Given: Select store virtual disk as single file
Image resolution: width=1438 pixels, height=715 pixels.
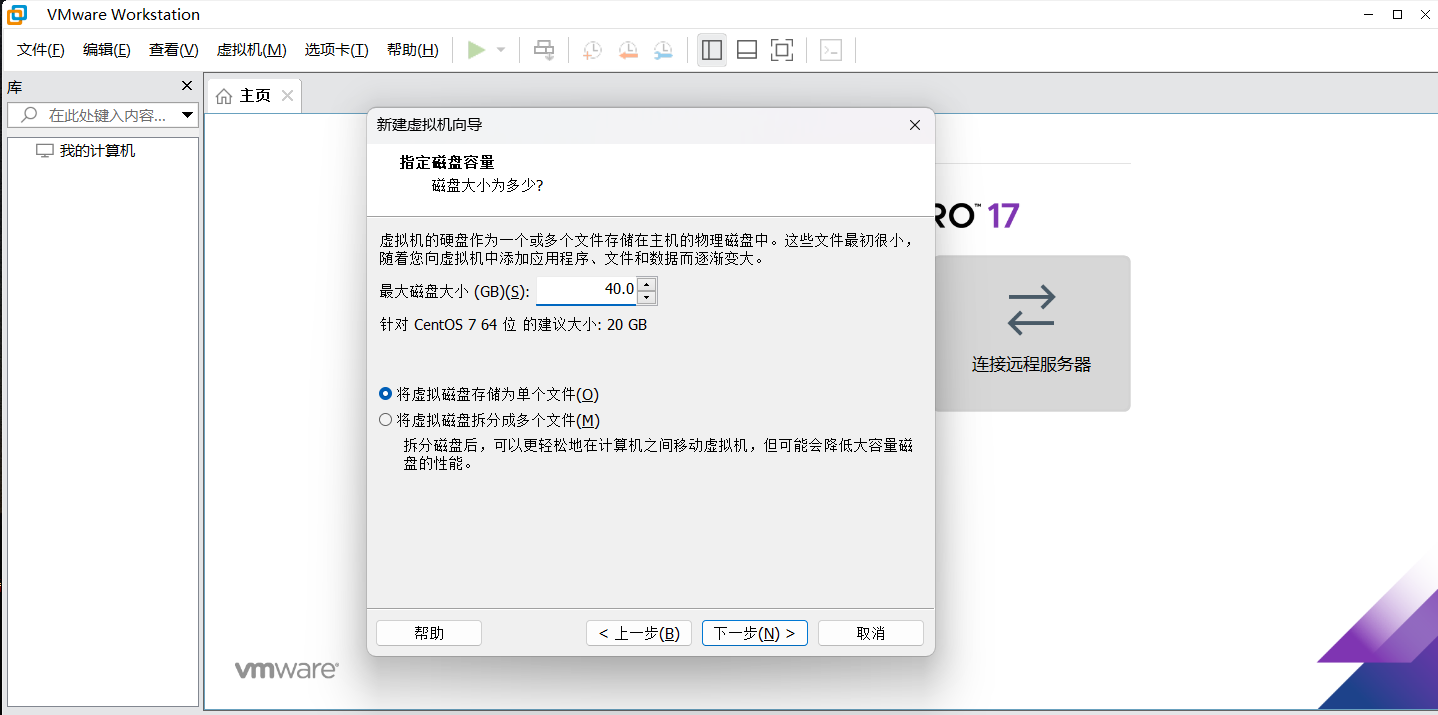Looking at the screenshot, I should pyautogui.click(x=489, y=394).
